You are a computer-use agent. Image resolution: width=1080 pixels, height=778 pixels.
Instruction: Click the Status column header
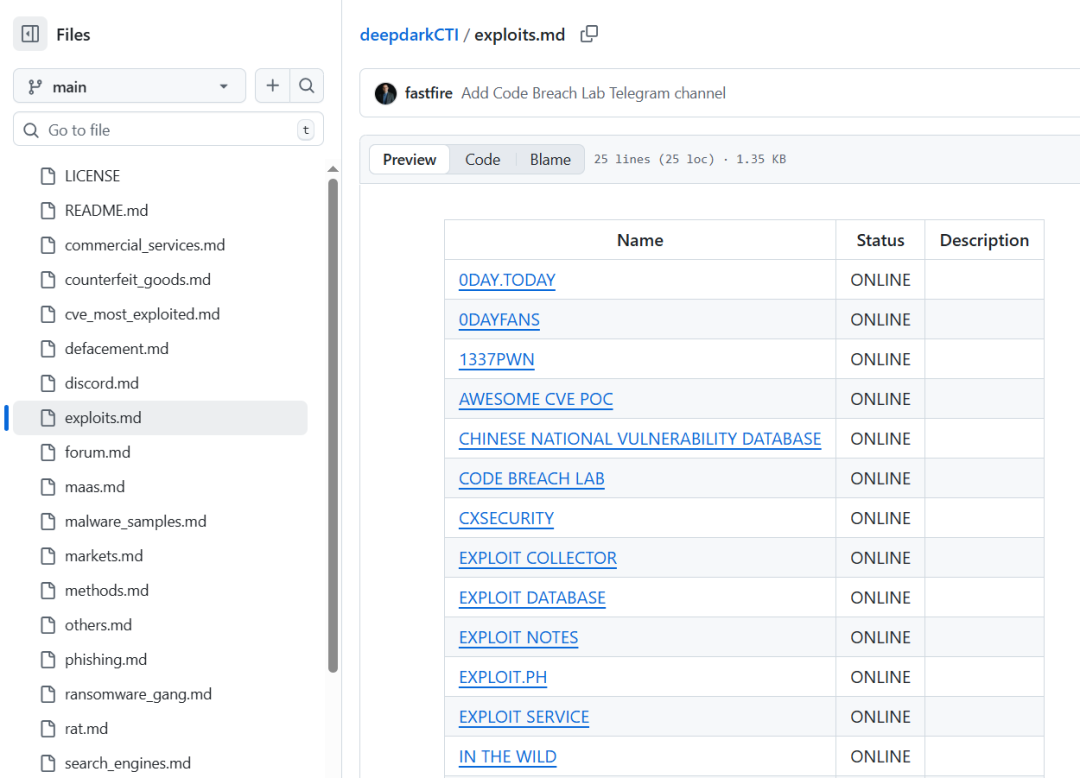tap(880, 240)
